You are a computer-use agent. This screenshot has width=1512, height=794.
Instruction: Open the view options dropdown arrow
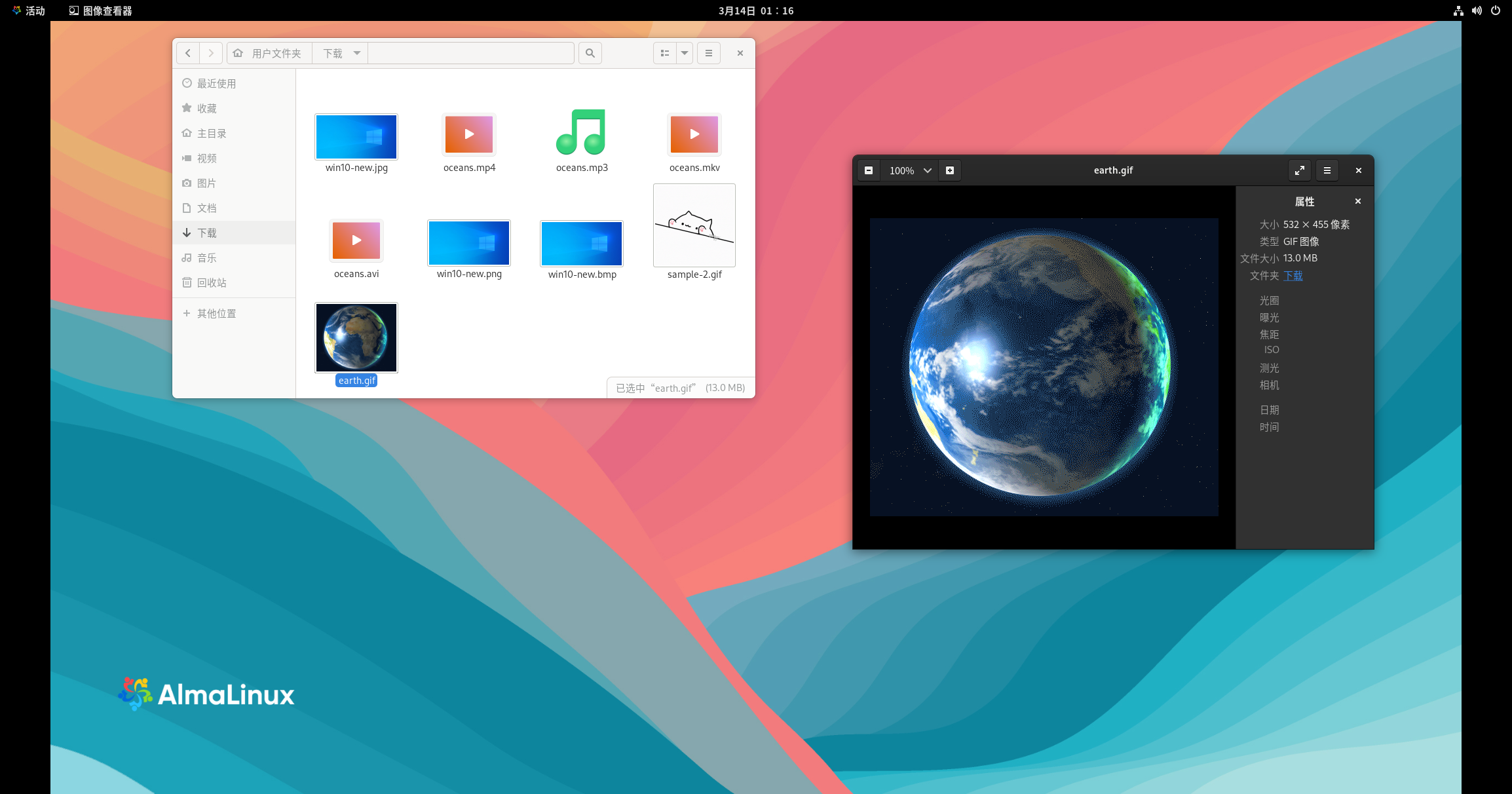click(685, 53)
